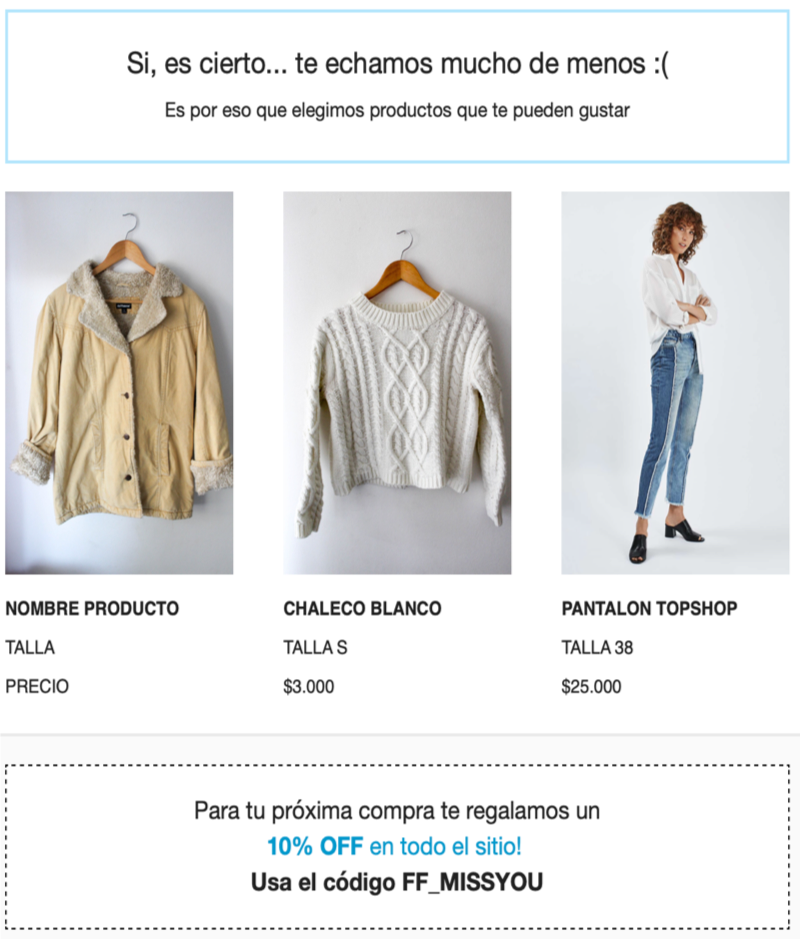Open the beige shearling jacket image
The width and height of the screenshot is (800, 939).
[119, 383]
